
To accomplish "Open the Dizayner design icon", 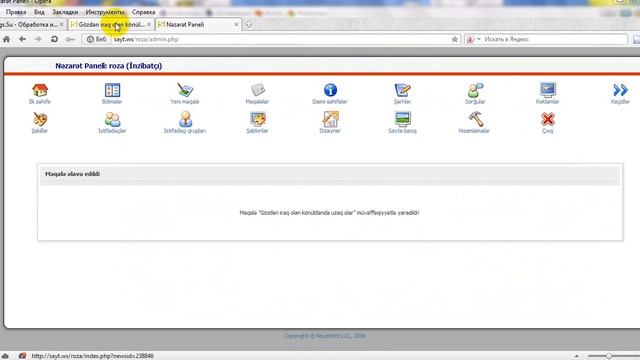I will (330, 120).
